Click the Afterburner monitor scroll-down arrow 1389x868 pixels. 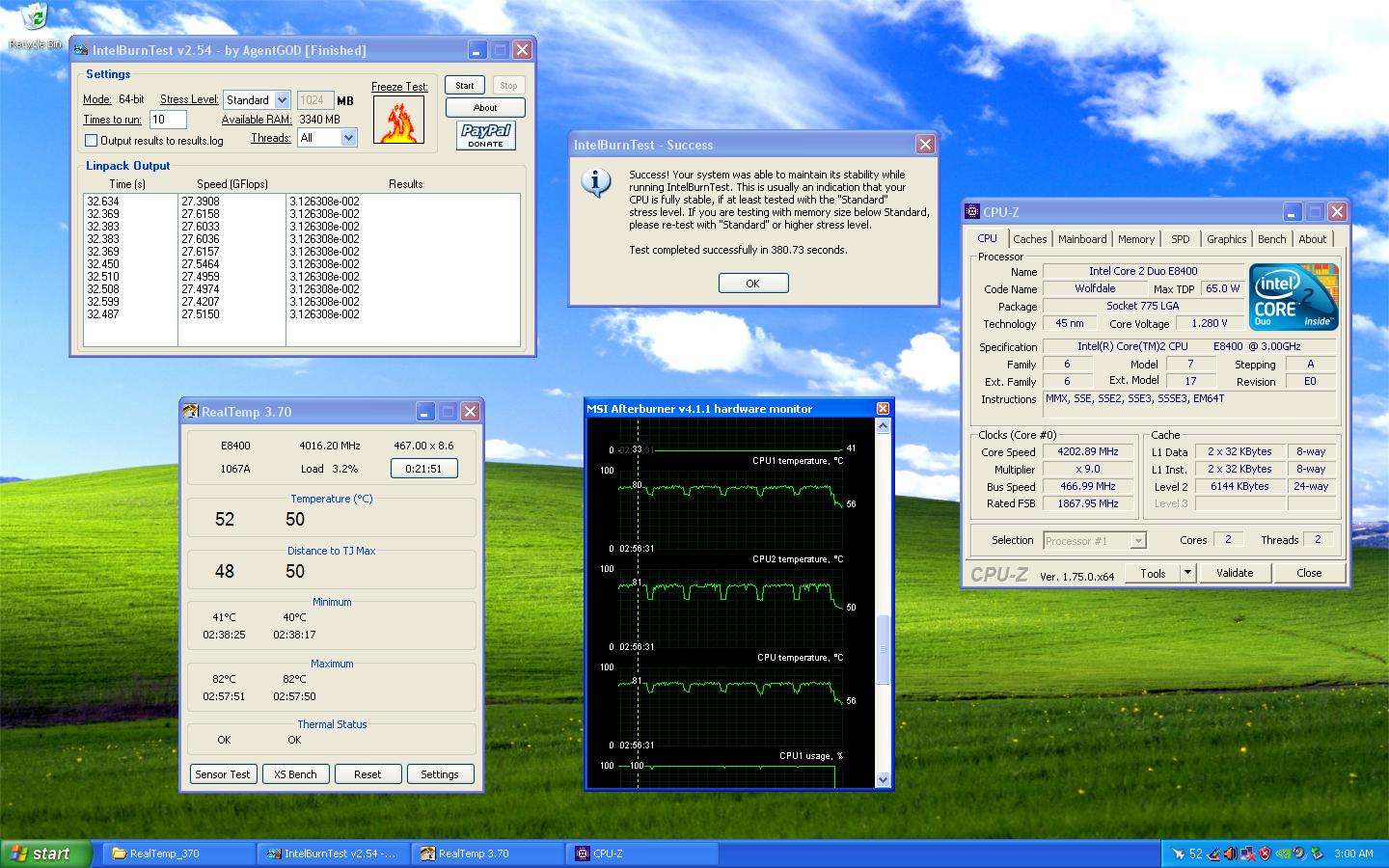883,779
